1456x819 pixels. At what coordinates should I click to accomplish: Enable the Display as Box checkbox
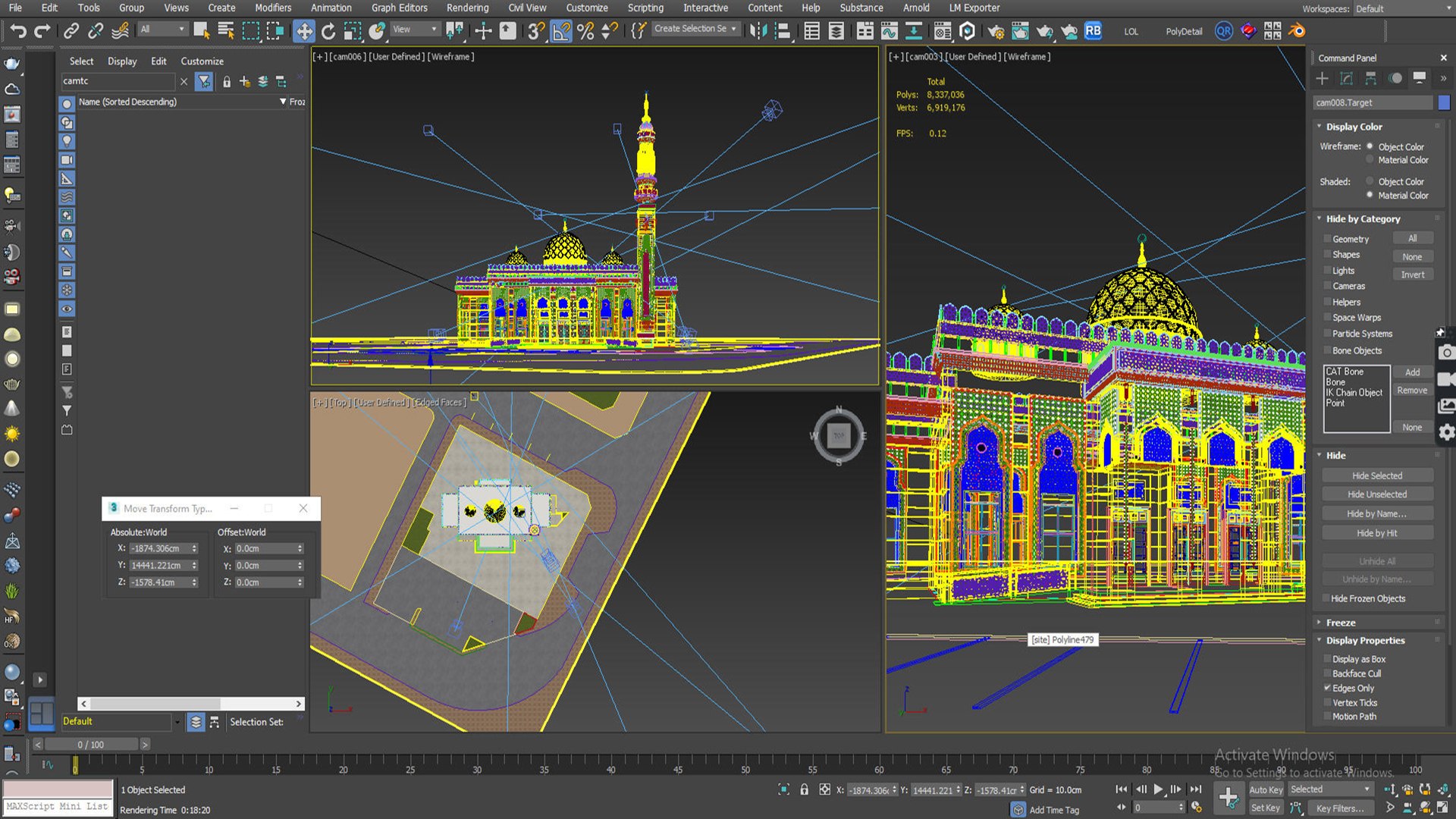click(x=1327, y=659)
